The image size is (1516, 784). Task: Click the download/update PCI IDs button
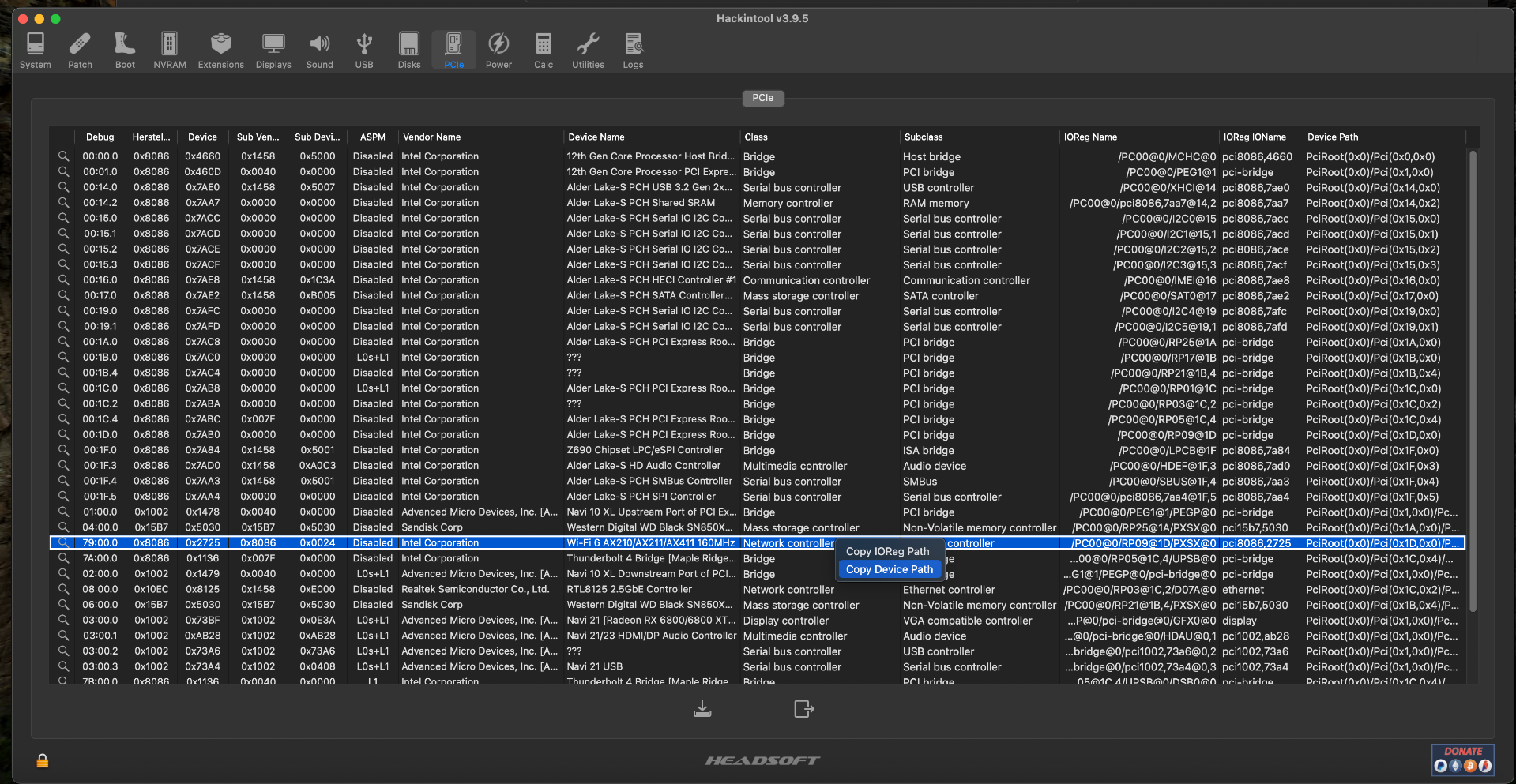[x=702, y=708]
